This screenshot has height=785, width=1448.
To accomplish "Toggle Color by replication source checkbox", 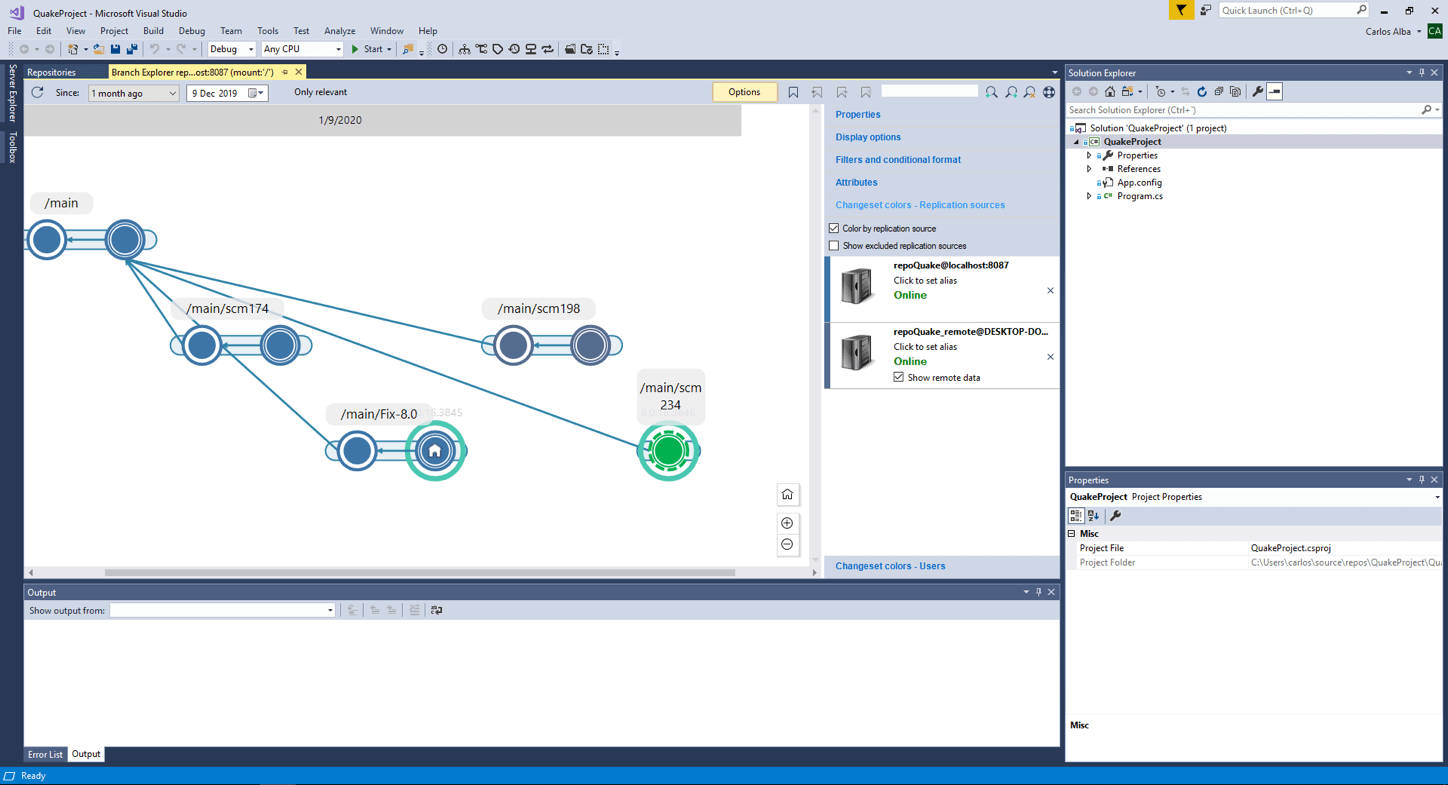I will (834, 229).
